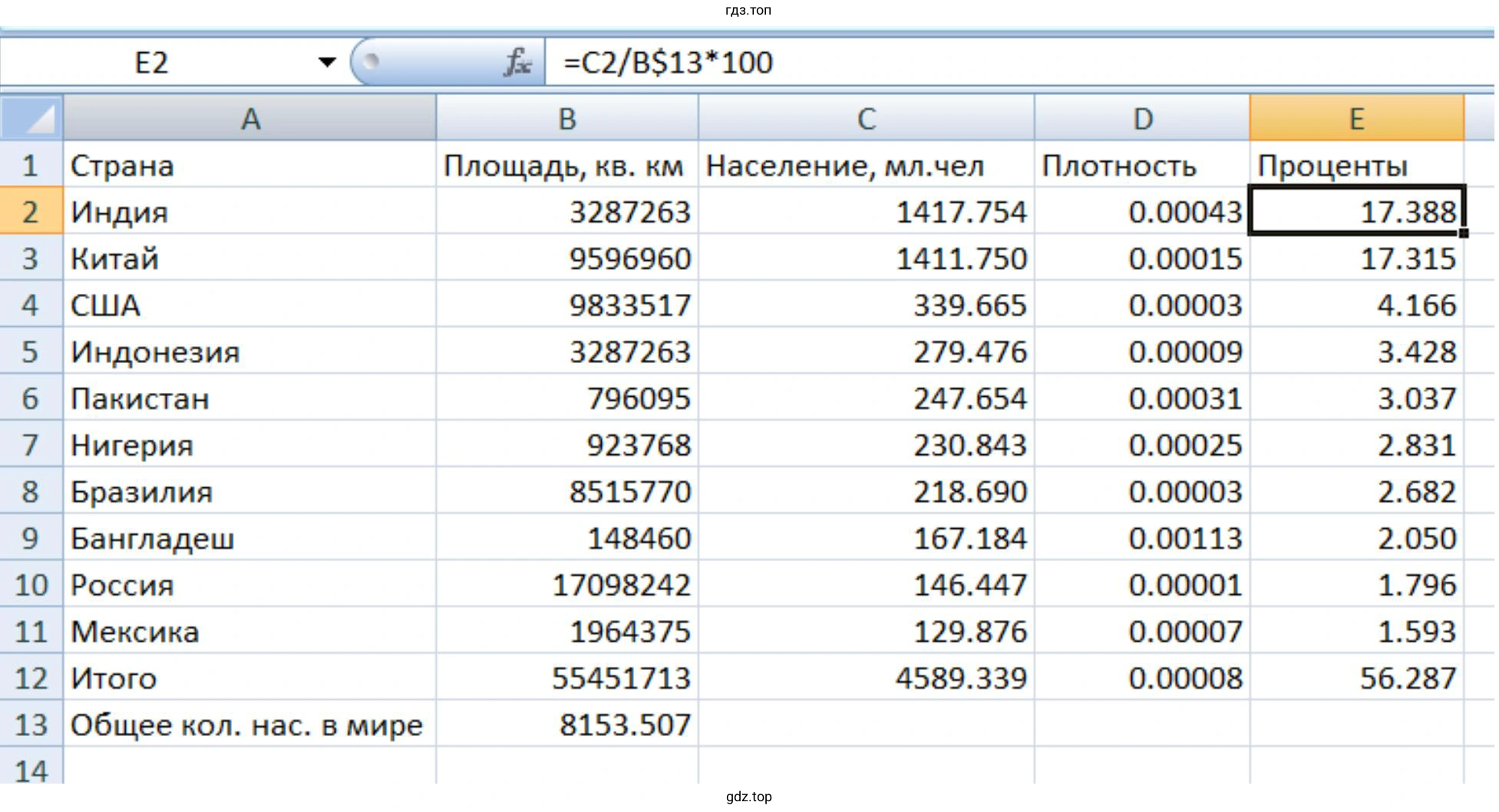Select the cell 'Общее кол. нас. в мире'
The height and width of the screenshot is (812, 1499).
point(250,725)
